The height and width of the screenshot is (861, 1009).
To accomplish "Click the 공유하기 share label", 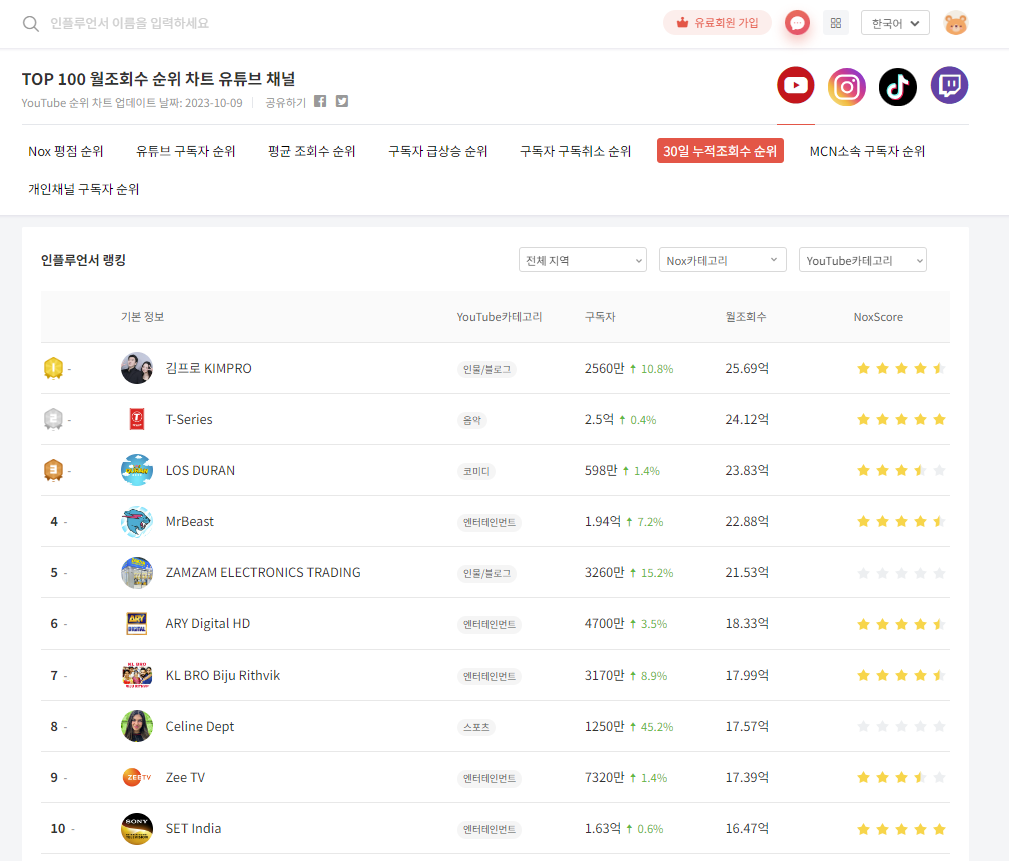I will [x=286, y=102].
